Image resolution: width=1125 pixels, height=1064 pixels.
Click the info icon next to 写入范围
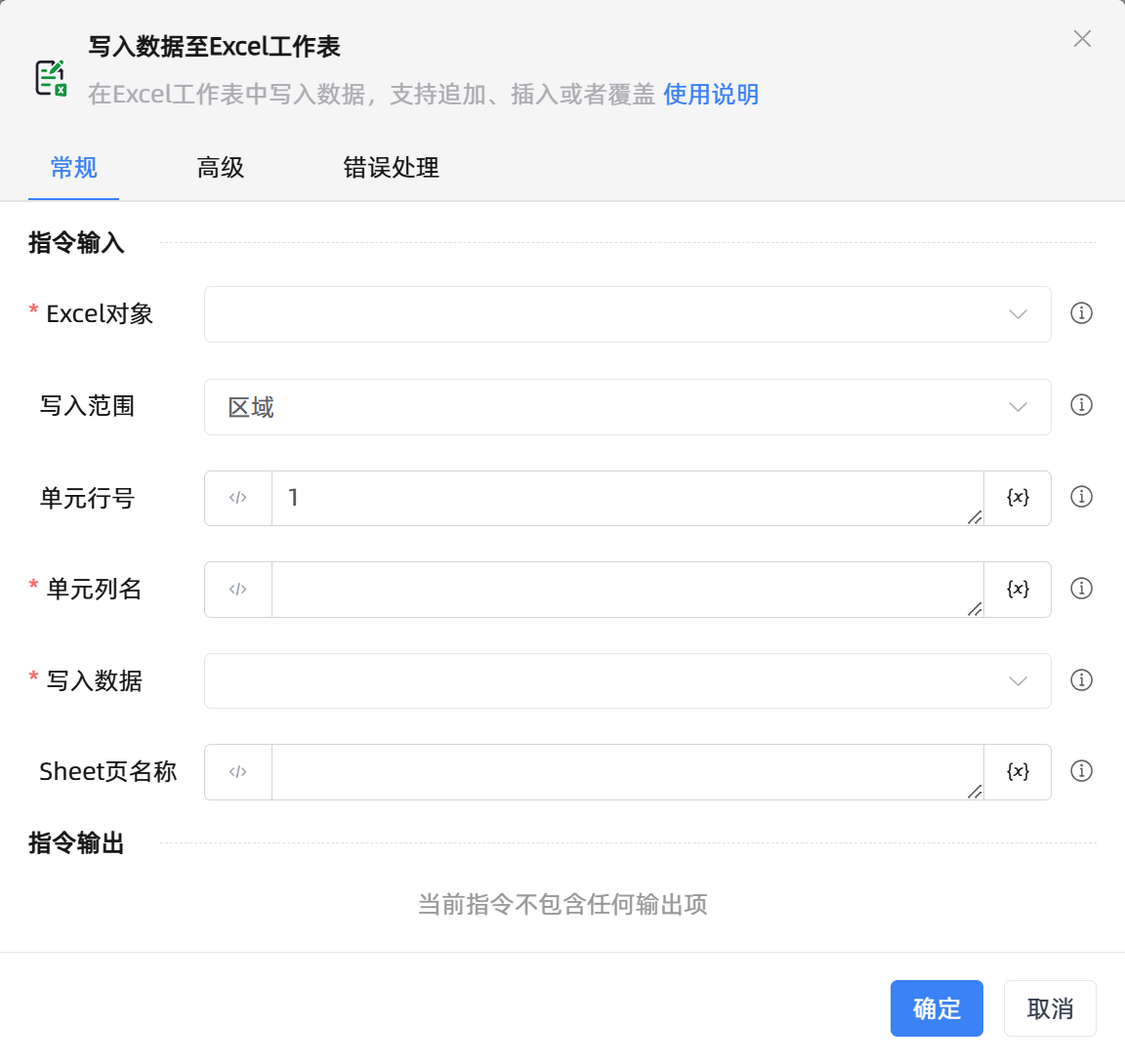(1081, 405)
